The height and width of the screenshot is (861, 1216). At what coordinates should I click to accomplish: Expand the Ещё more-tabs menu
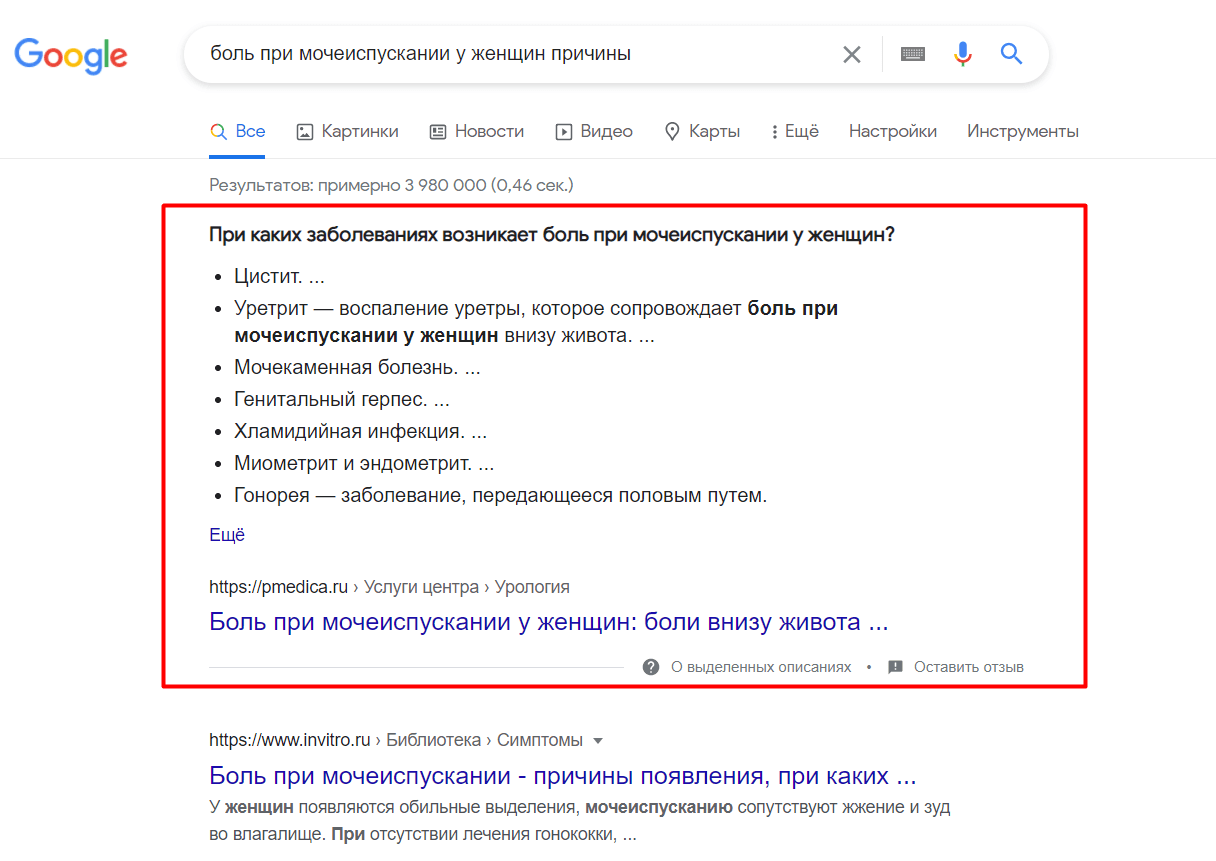coord(795,131)
